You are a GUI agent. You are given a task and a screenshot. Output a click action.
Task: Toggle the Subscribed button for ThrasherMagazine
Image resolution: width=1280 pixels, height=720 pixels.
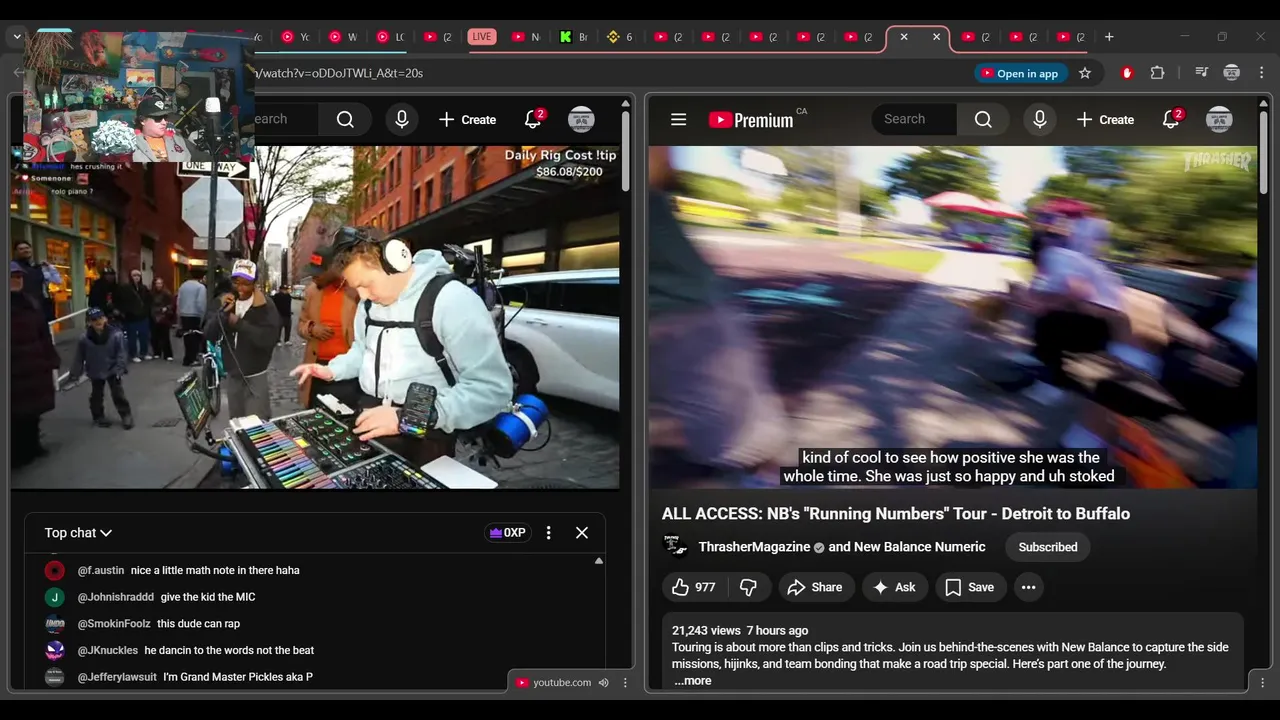1048,547
